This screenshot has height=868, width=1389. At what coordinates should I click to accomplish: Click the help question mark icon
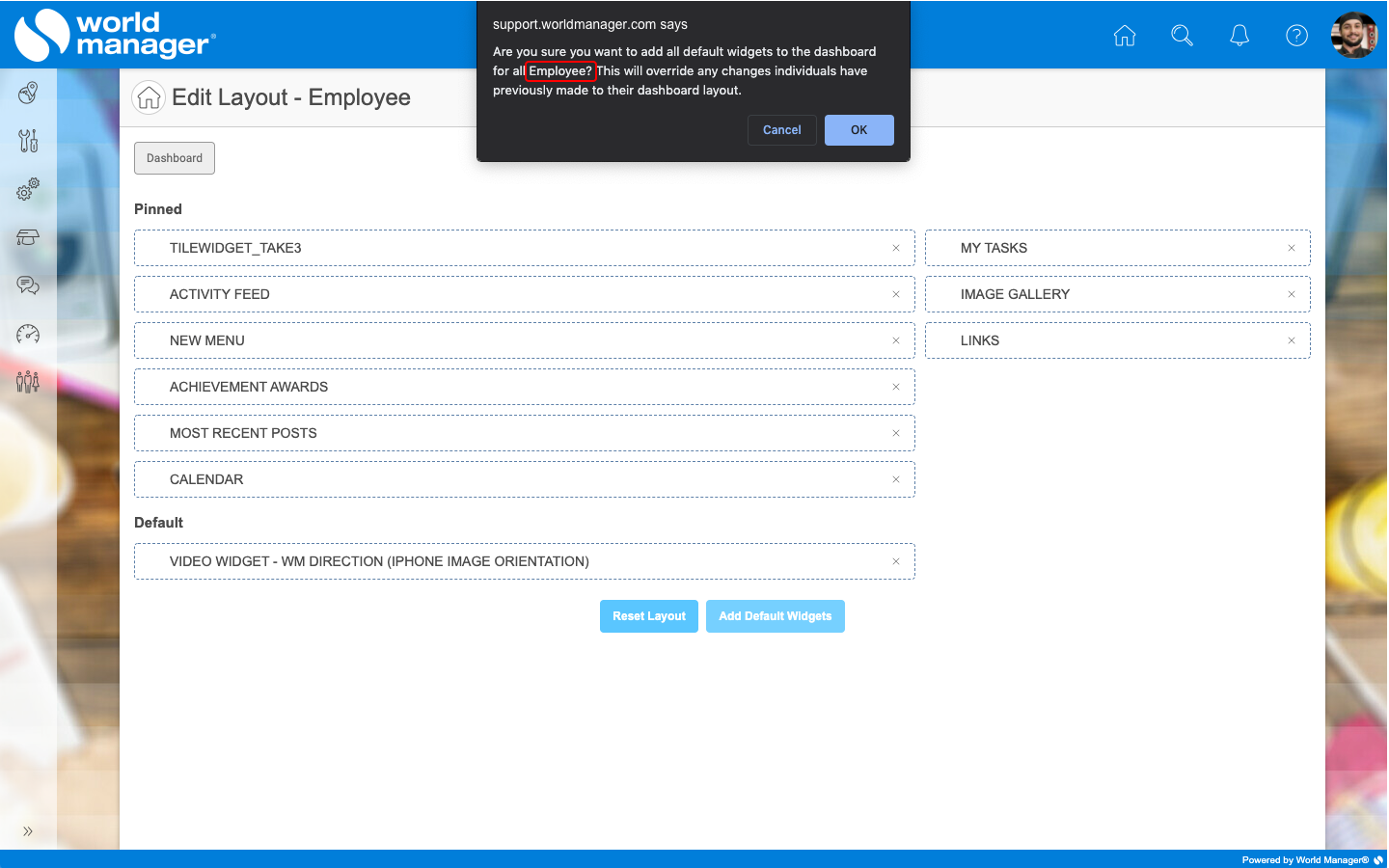coord(1296,36)
